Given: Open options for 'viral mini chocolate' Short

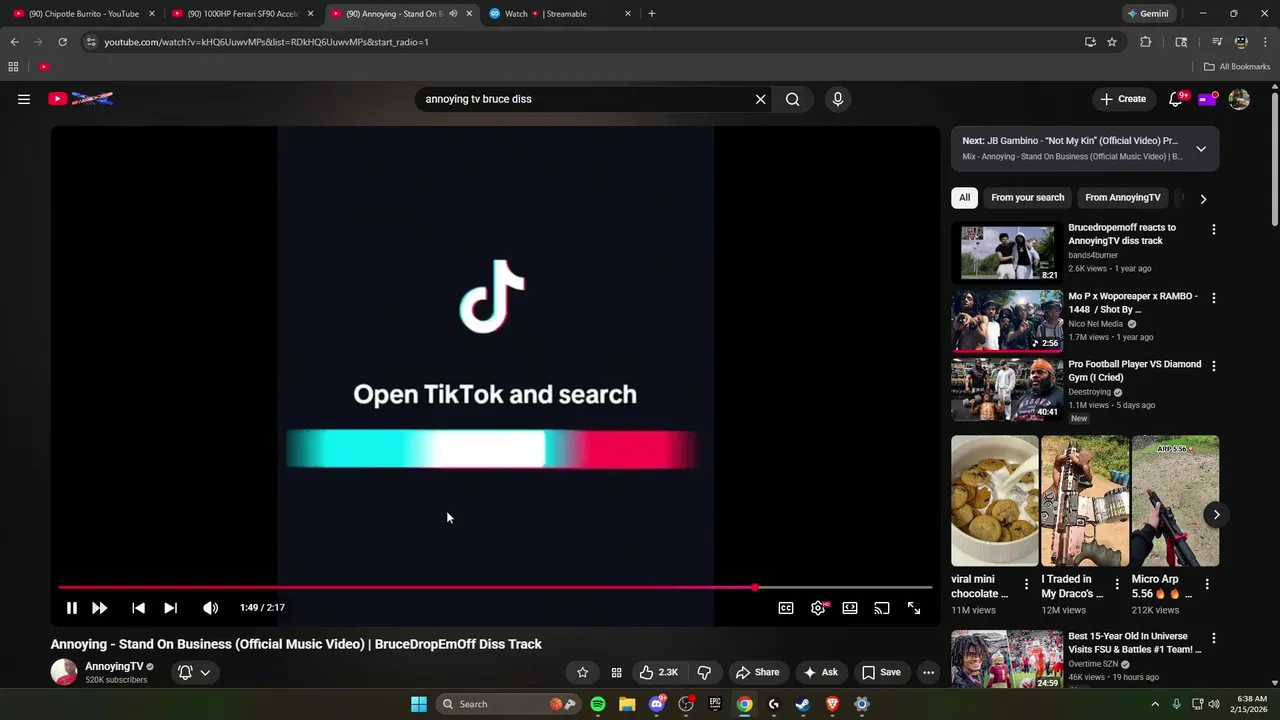Looking at the screenshot, I should tap(1026, 584).
